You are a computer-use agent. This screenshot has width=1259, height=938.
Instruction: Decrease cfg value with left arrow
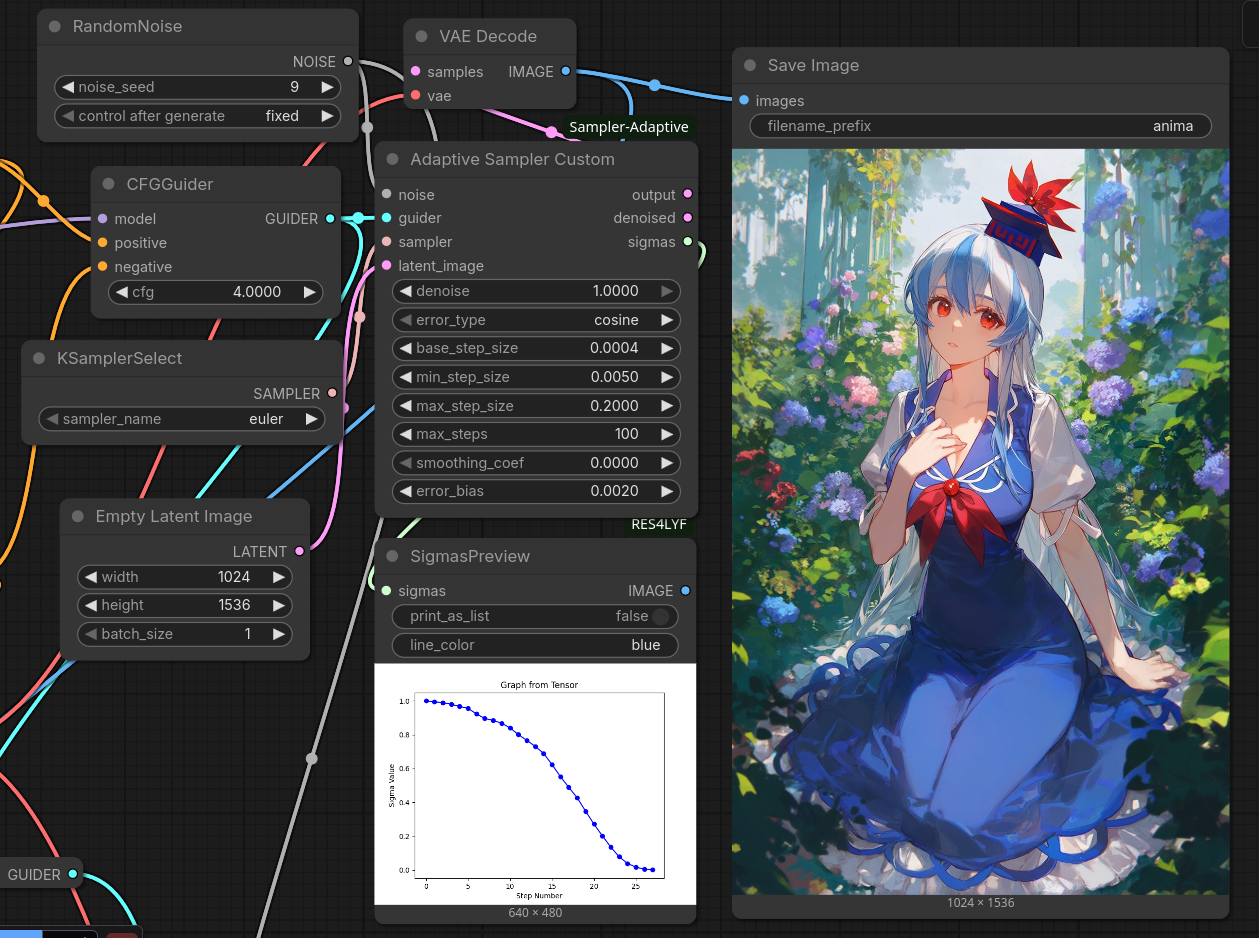(122, 292)
